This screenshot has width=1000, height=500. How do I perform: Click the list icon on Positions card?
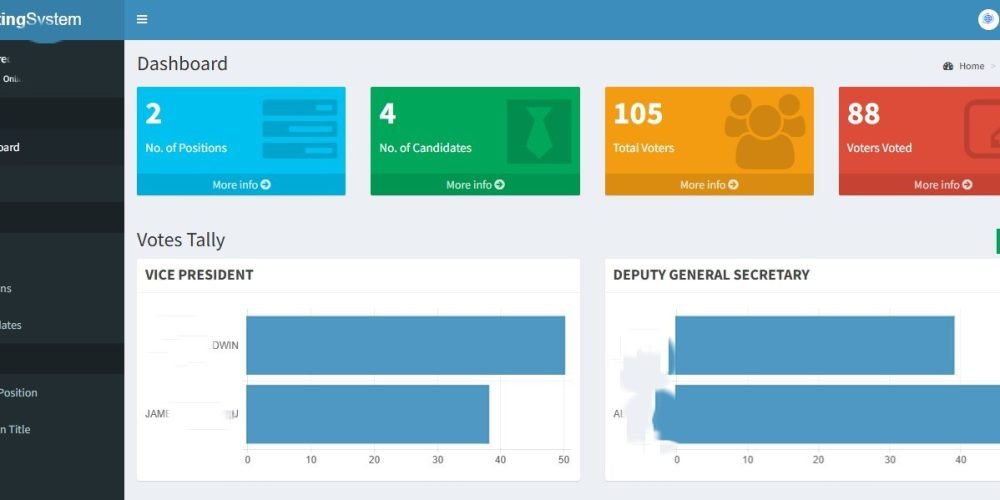click(300, 129)
